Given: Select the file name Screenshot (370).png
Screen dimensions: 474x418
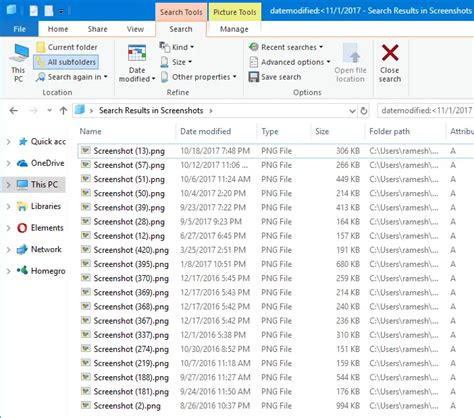Looking at the screenshot, I should [x=131, y=278].
